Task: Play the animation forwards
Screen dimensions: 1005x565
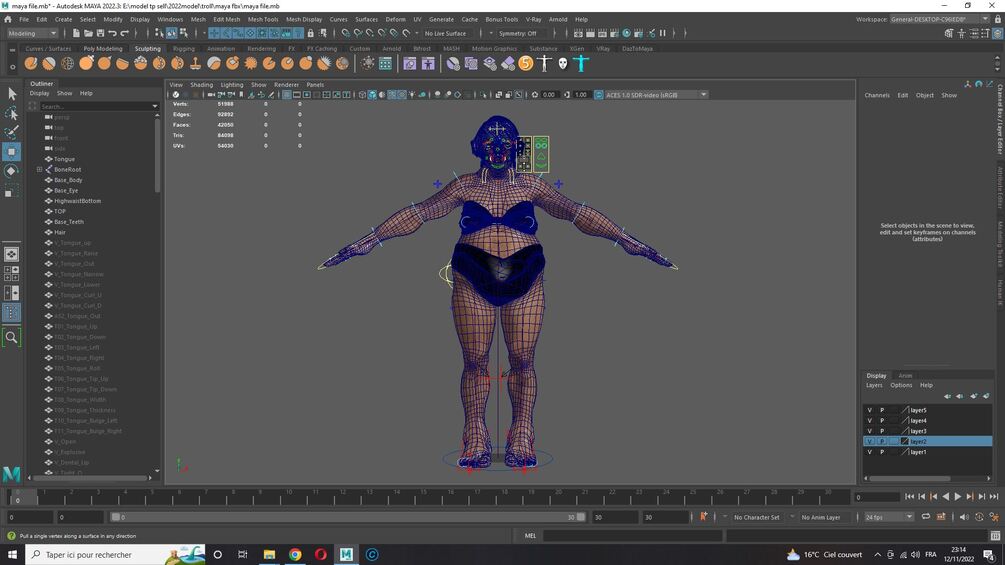Action: point(958,496)
